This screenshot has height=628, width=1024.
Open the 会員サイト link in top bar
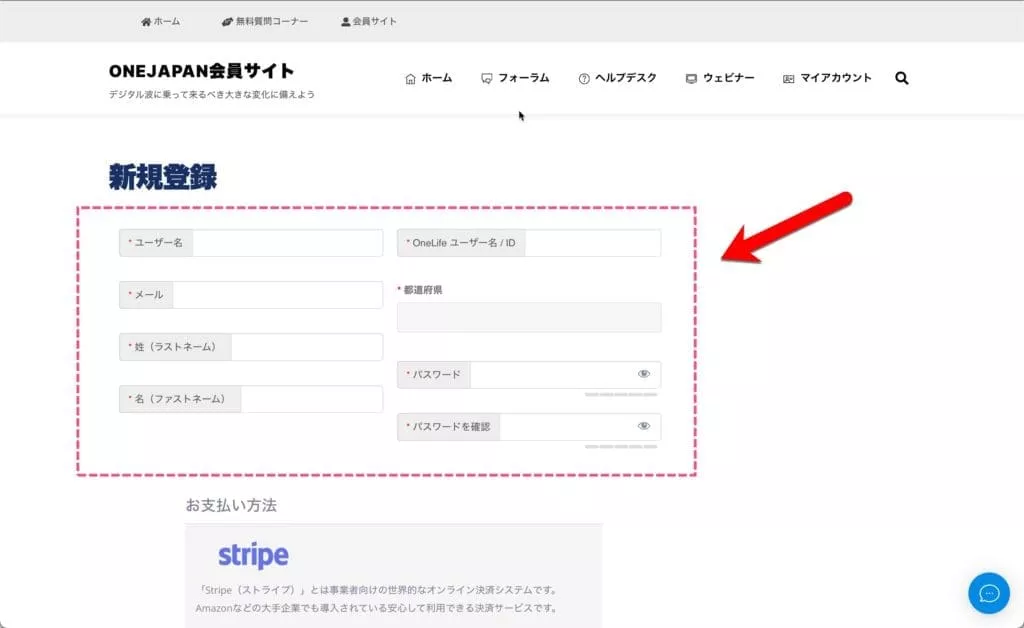pos(374,21)
